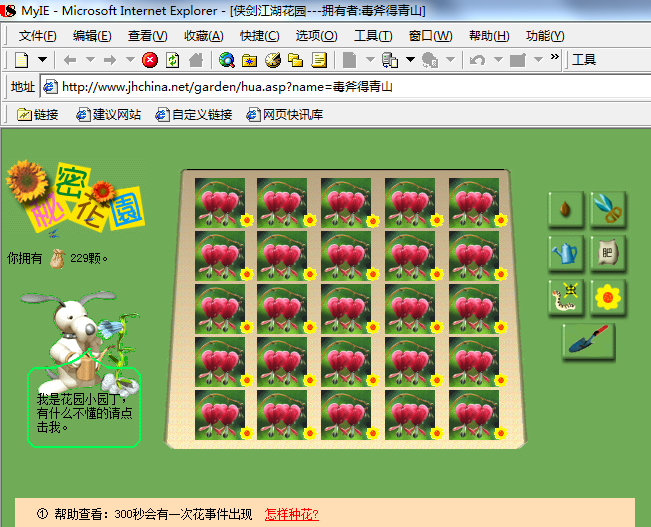The height and width of the screenshot is (527, 651).
Task: Click the 建议网站 links bar shortcut
Action: (x=109, y=115)
